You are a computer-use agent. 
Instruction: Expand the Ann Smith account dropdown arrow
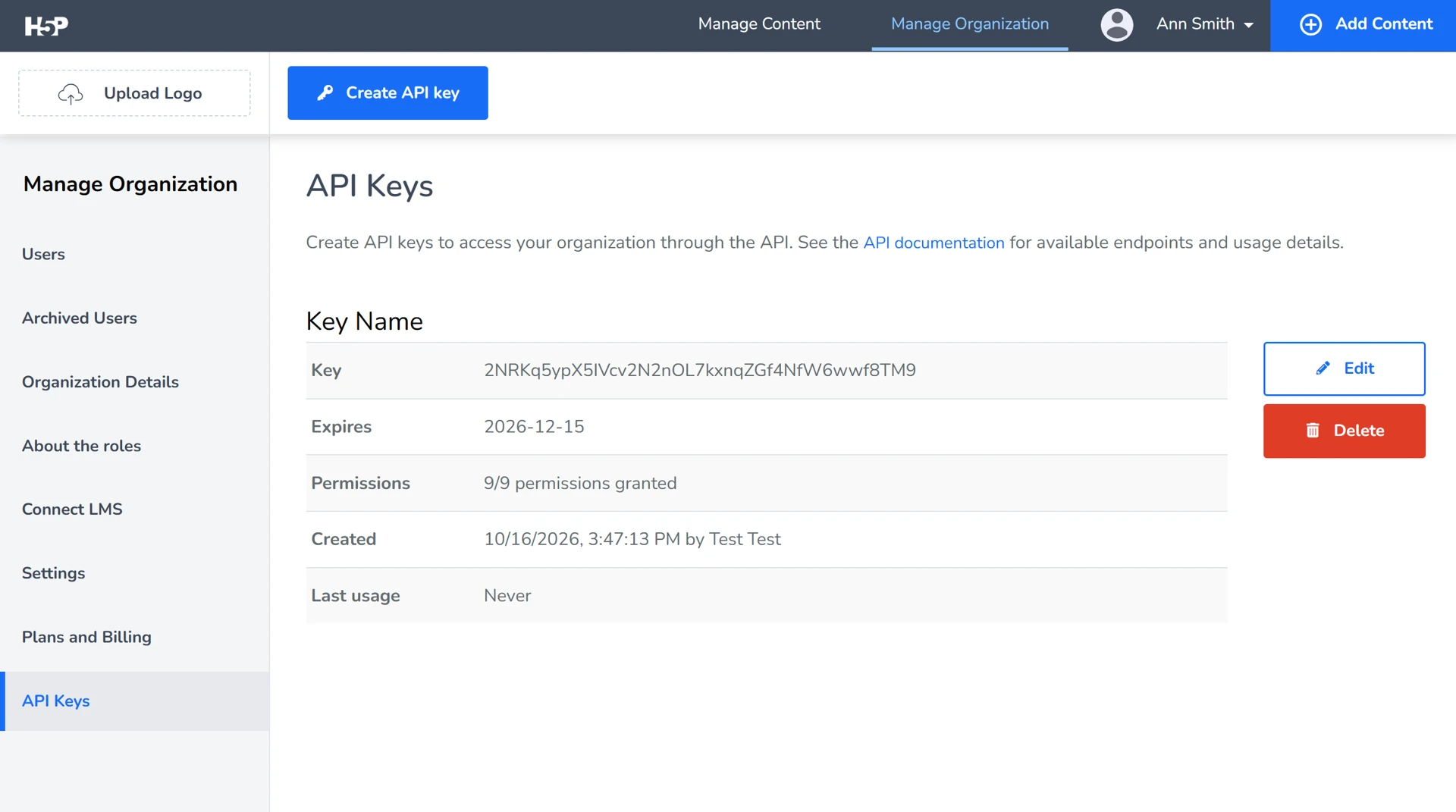click(x=1248, y=25)
